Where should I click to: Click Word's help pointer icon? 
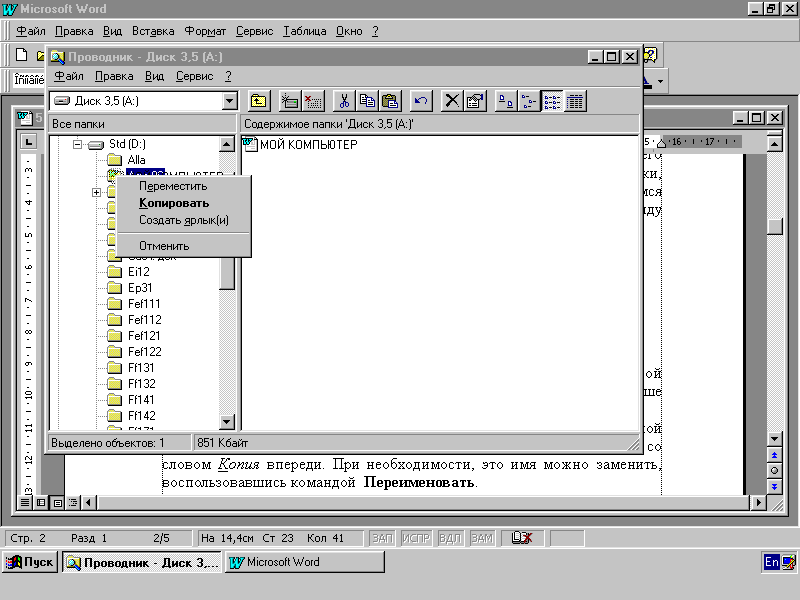click(651, 55)
